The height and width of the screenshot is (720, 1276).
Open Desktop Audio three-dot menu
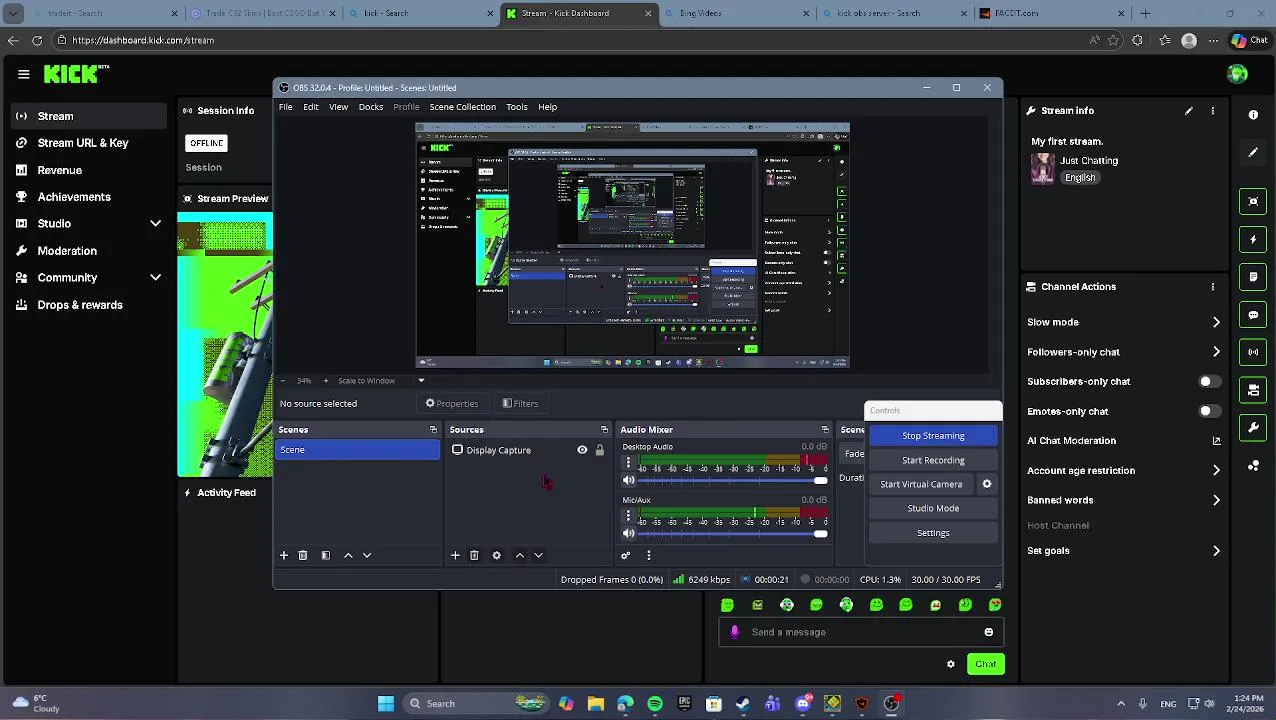pos(629,463)
